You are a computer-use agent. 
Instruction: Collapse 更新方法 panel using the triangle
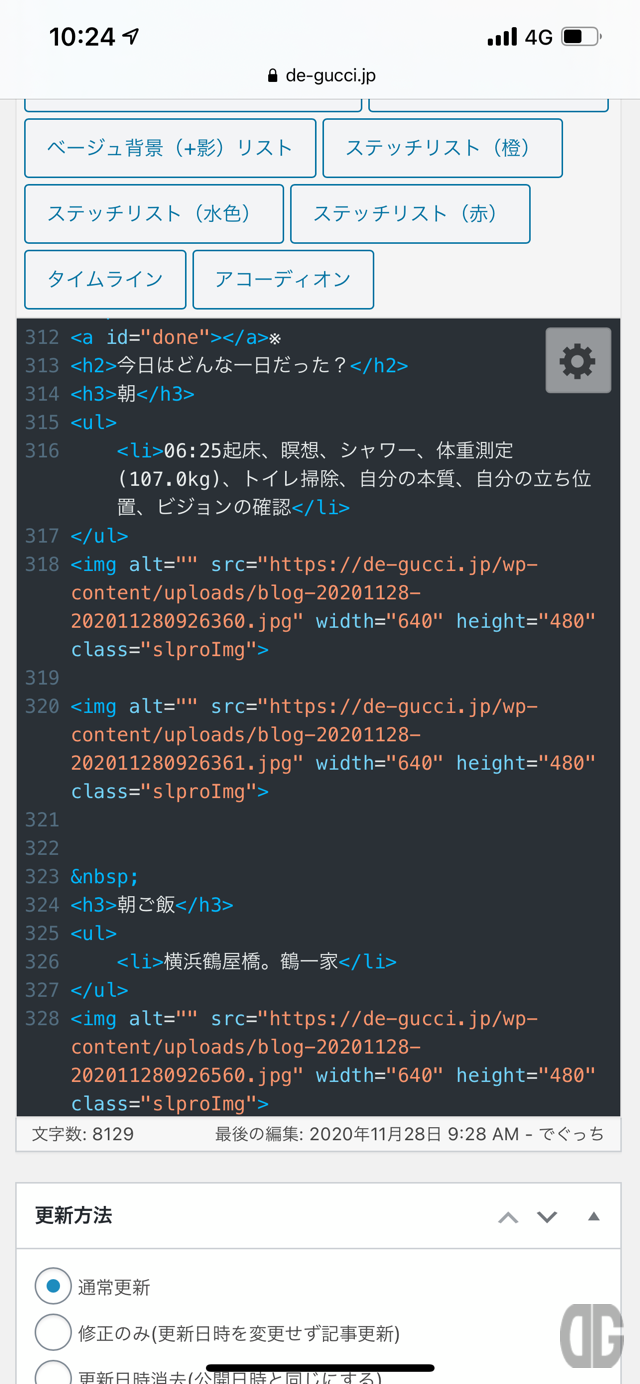click(594, 1216)
